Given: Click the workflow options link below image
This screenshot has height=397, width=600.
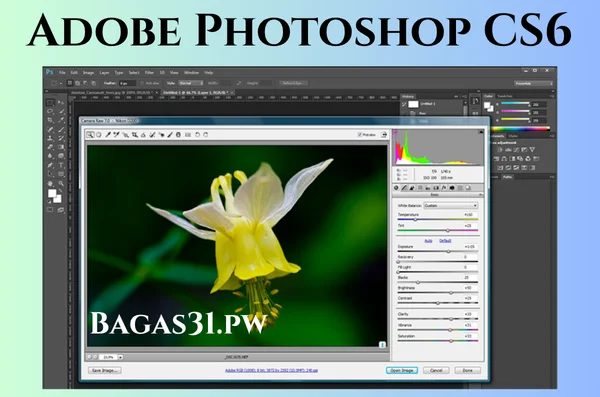Looking at the screenshot, I should (271, 371).
